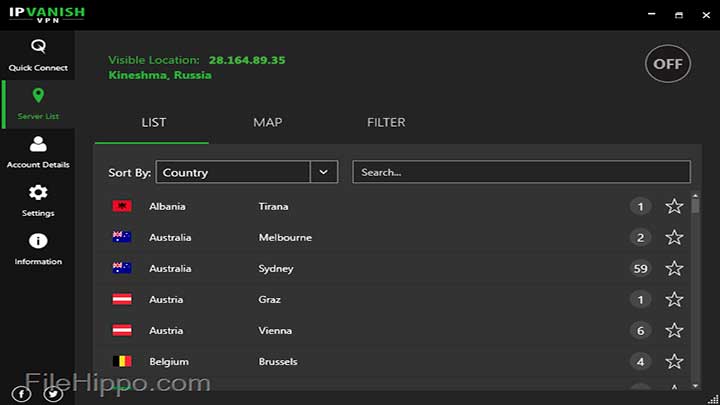The width and height of the screenshot is (720, 405).
Task: Click the server Search input field
Action: 521,172
